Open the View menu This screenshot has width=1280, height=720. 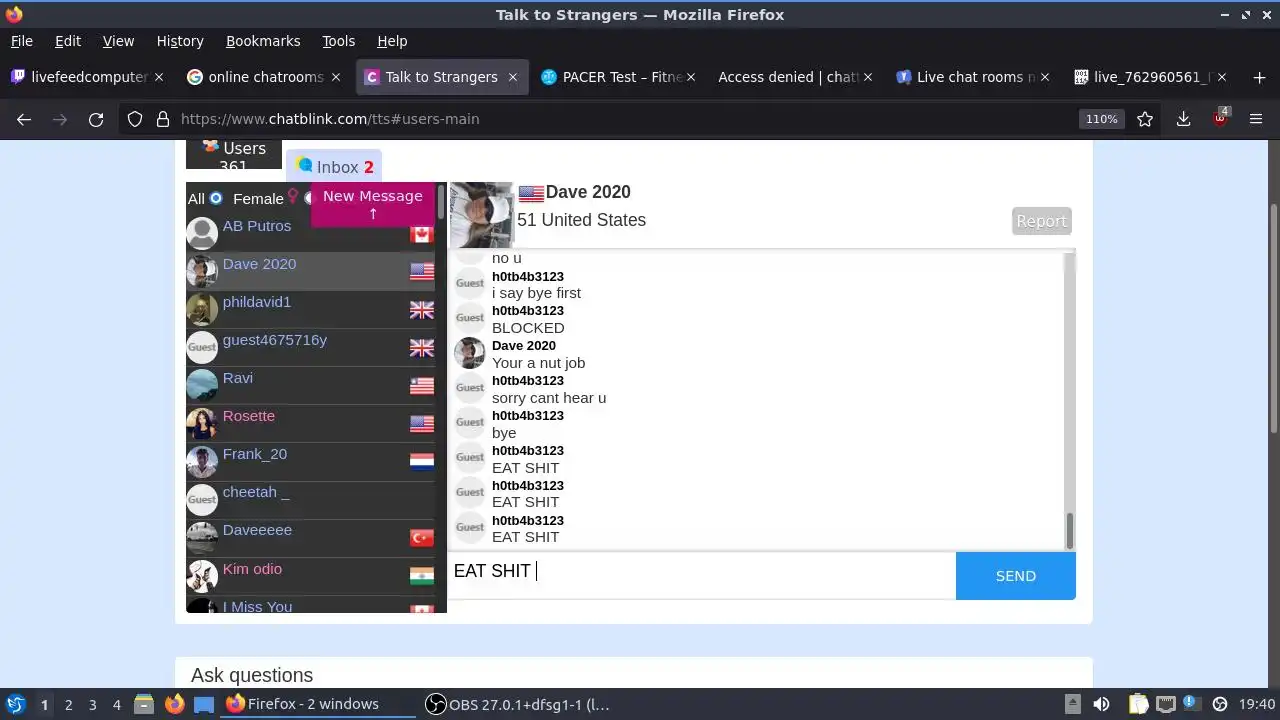[118, 41]
